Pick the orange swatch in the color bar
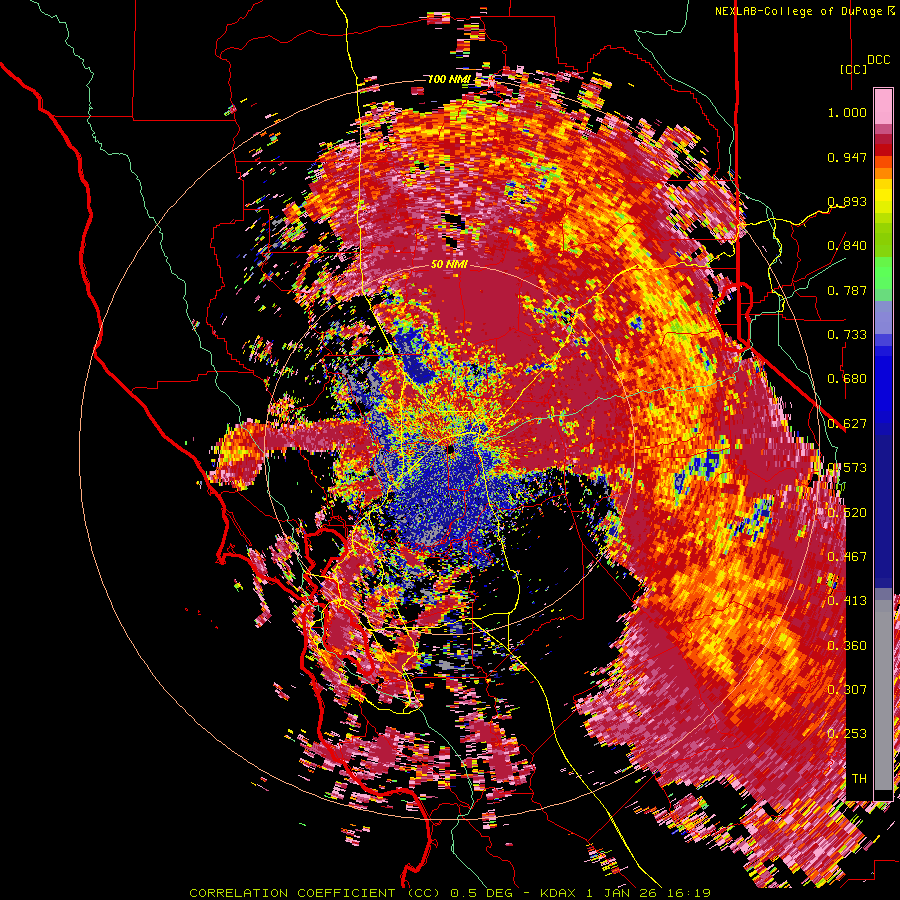The image size is (900, 900). (x=883, y=173)
